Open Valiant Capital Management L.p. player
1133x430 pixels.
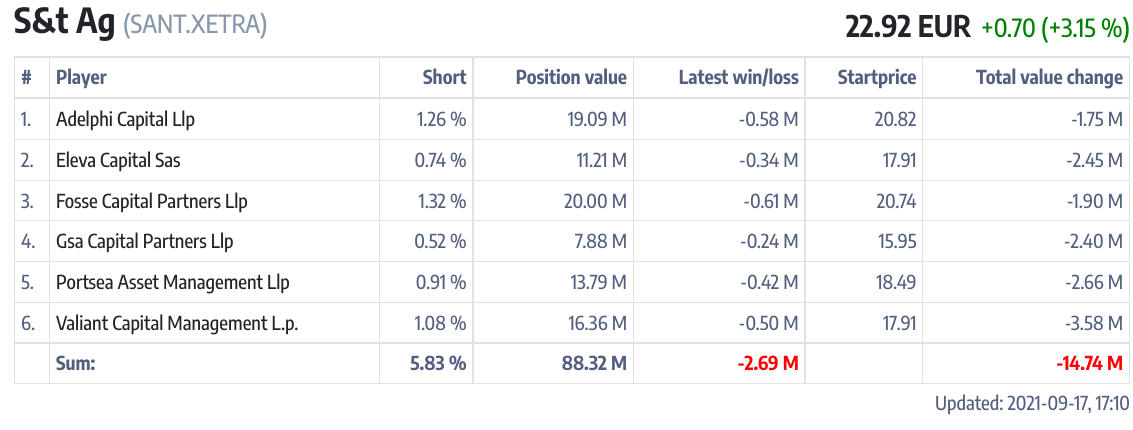click(177, 323)
